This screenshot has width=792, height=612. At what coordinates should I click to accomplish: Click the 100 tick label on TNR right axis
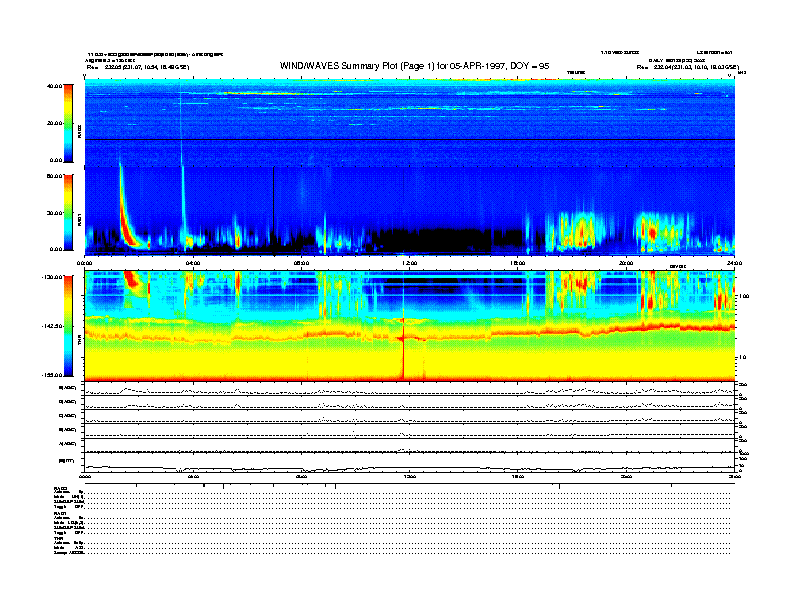coord(744,296)
